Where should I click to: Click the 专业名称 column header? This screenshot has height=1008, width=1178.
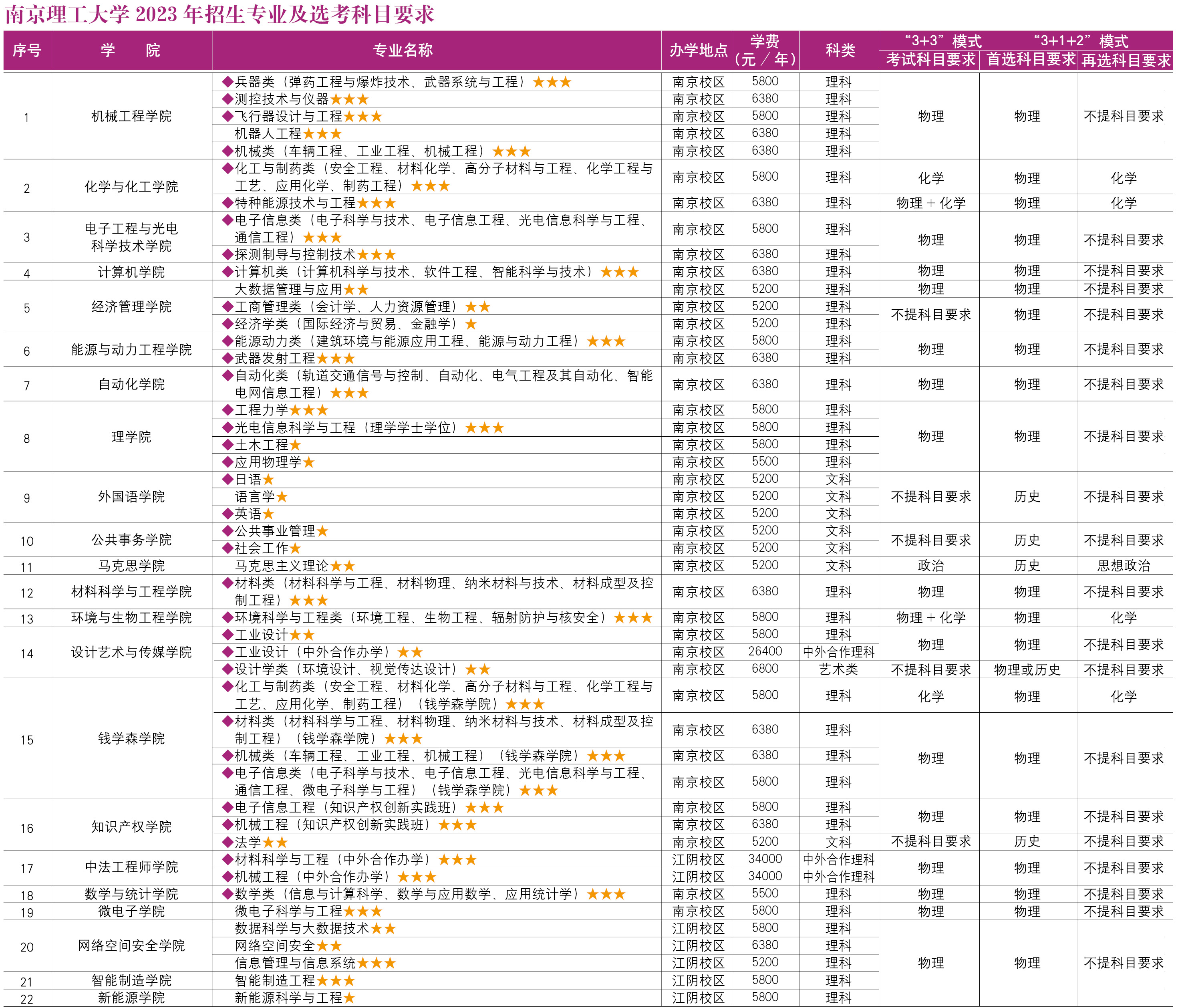pyautogui.click(x=403, y=50)
